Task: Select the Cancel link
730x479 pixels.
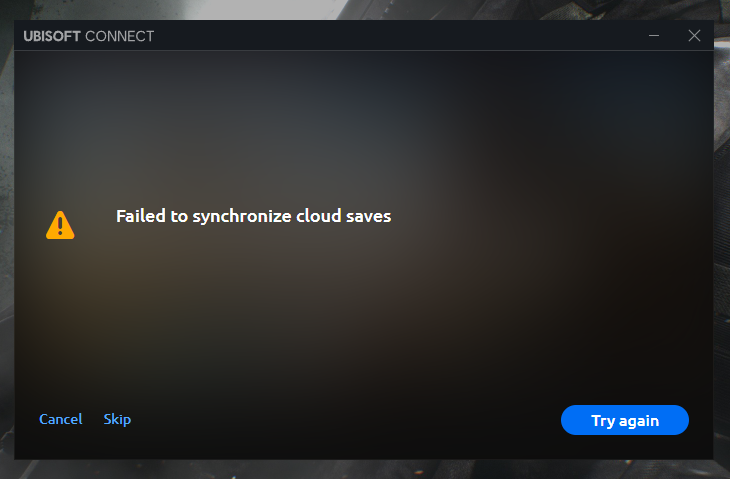Action: [60, 419]
